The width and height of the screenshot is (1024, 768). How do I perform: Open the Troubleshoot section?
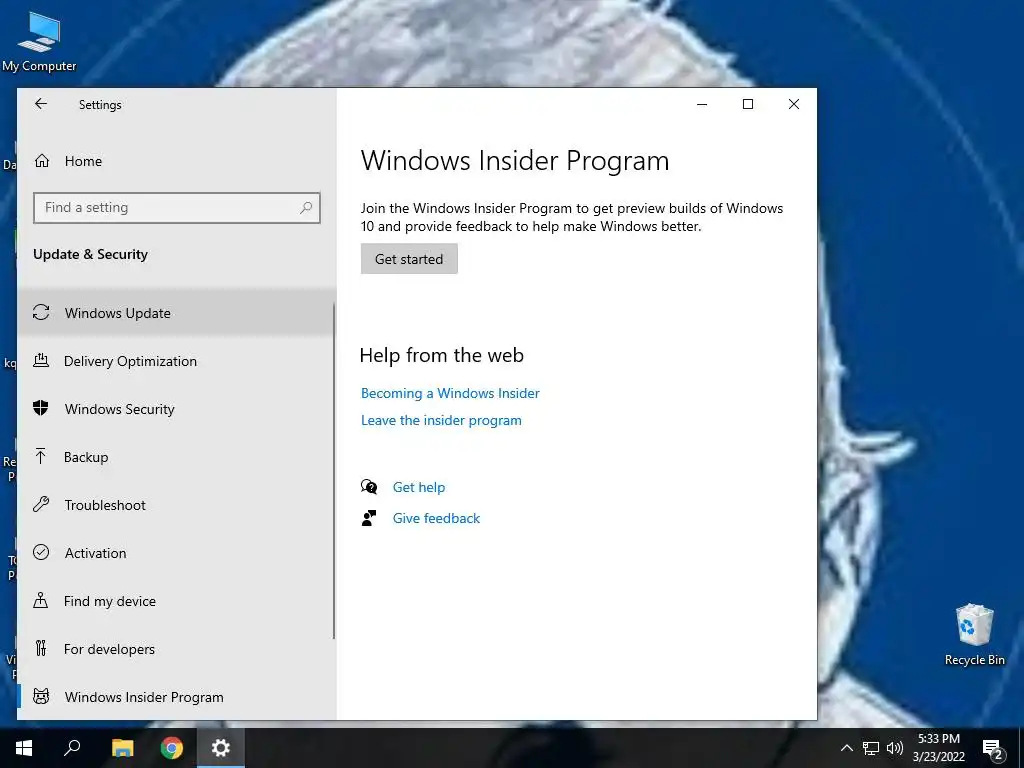pyautogui.click(x=176, y=505)
